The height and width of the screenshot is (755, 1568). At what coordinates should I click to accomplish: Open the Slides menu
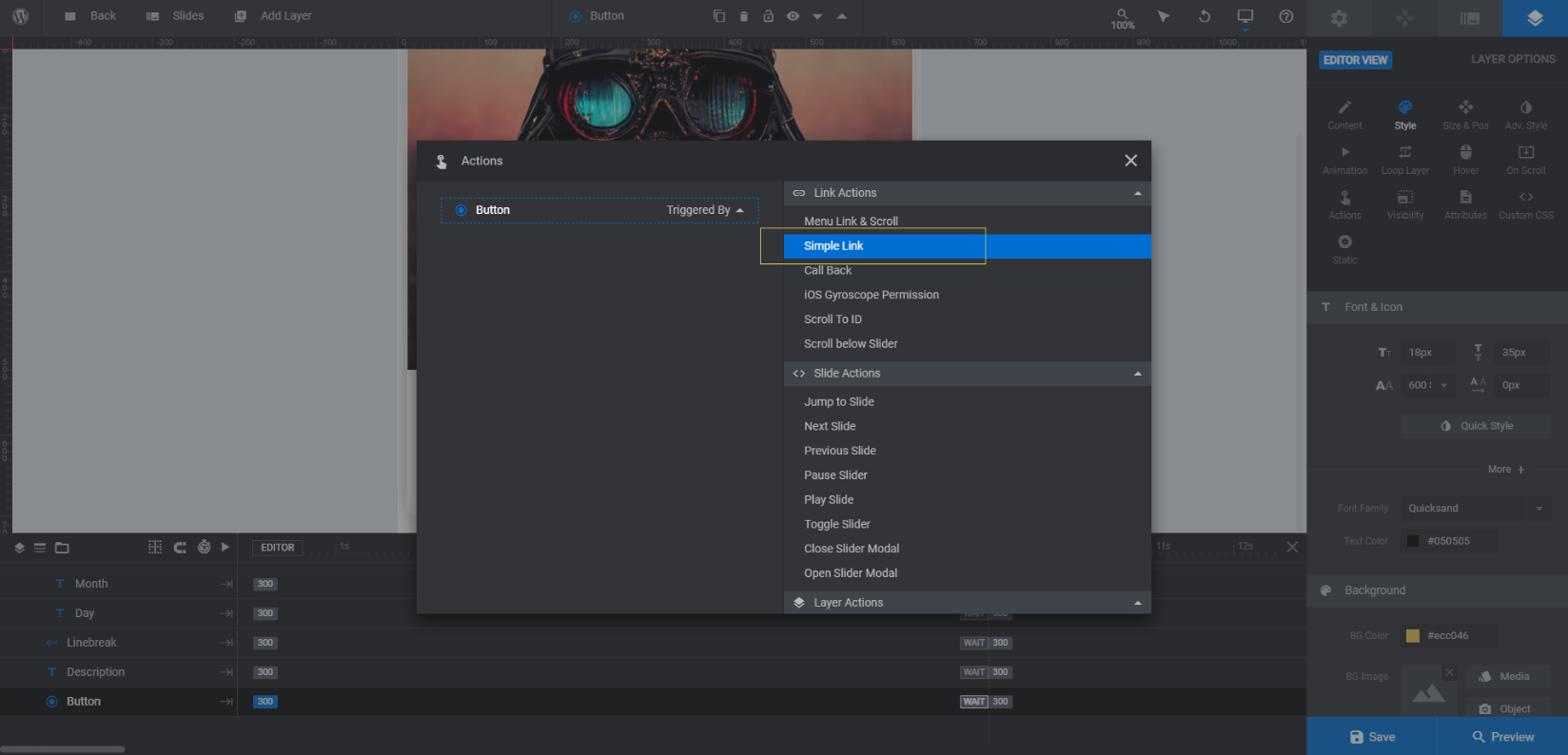tap(175, 16)
